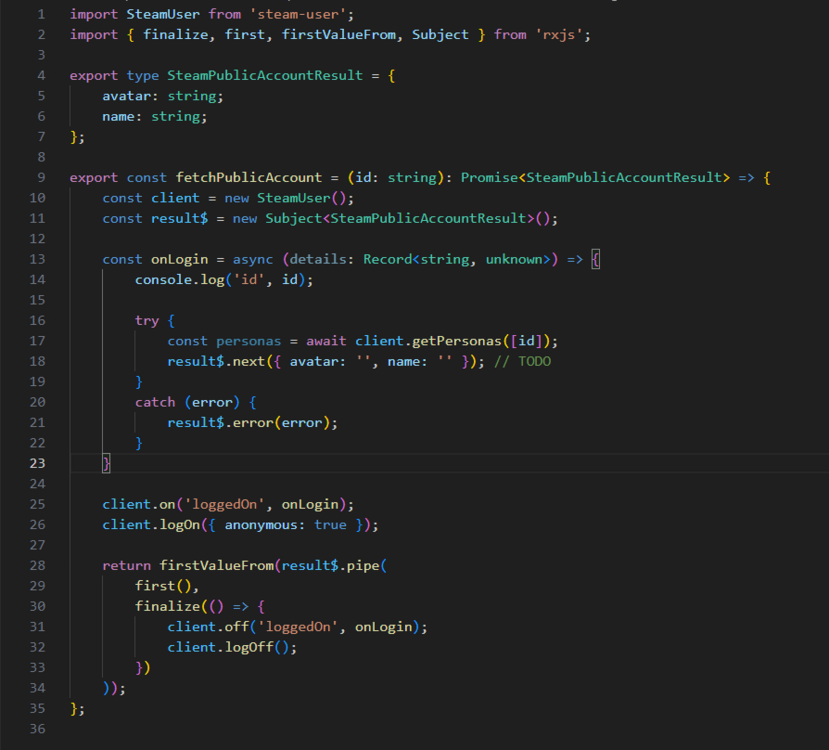Click the client.logOff() call on line 32
This screenshot has height=750, width=829.
coord(232,647)
